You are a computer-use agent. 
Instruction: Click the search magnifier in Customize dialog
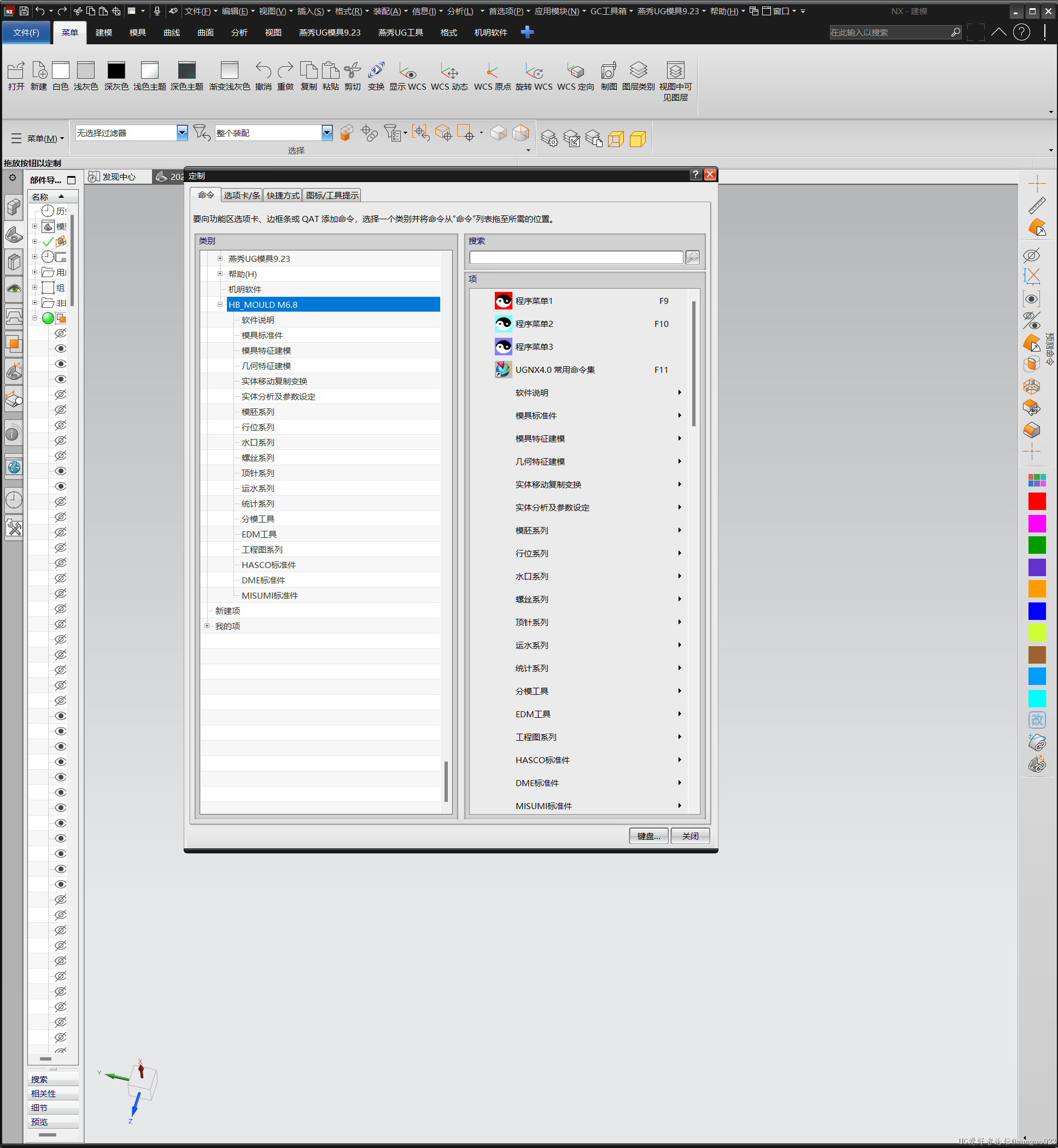point(693,257)
